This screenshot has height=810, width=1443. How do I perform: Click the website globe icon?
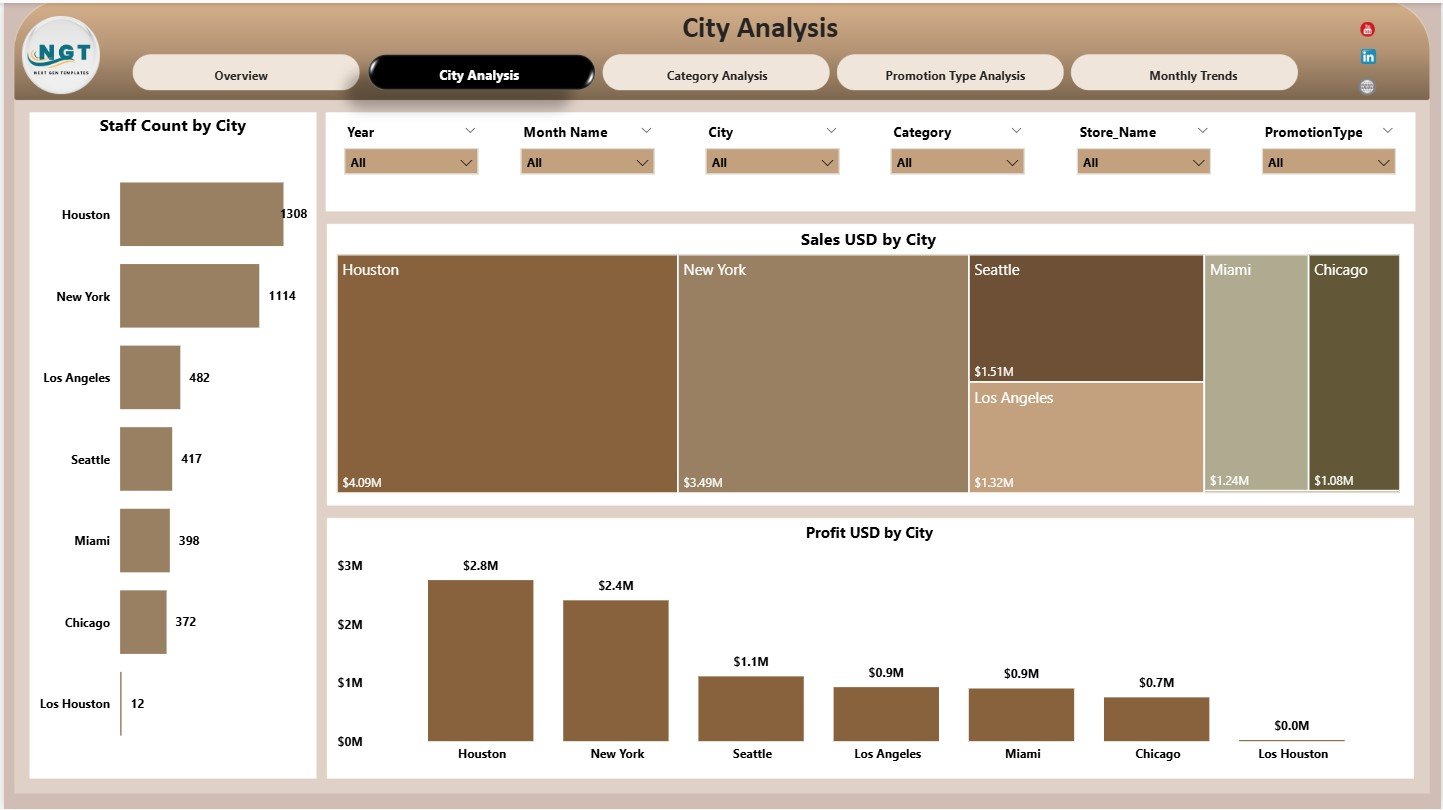pyautogui.click(x=1368, y=86)
